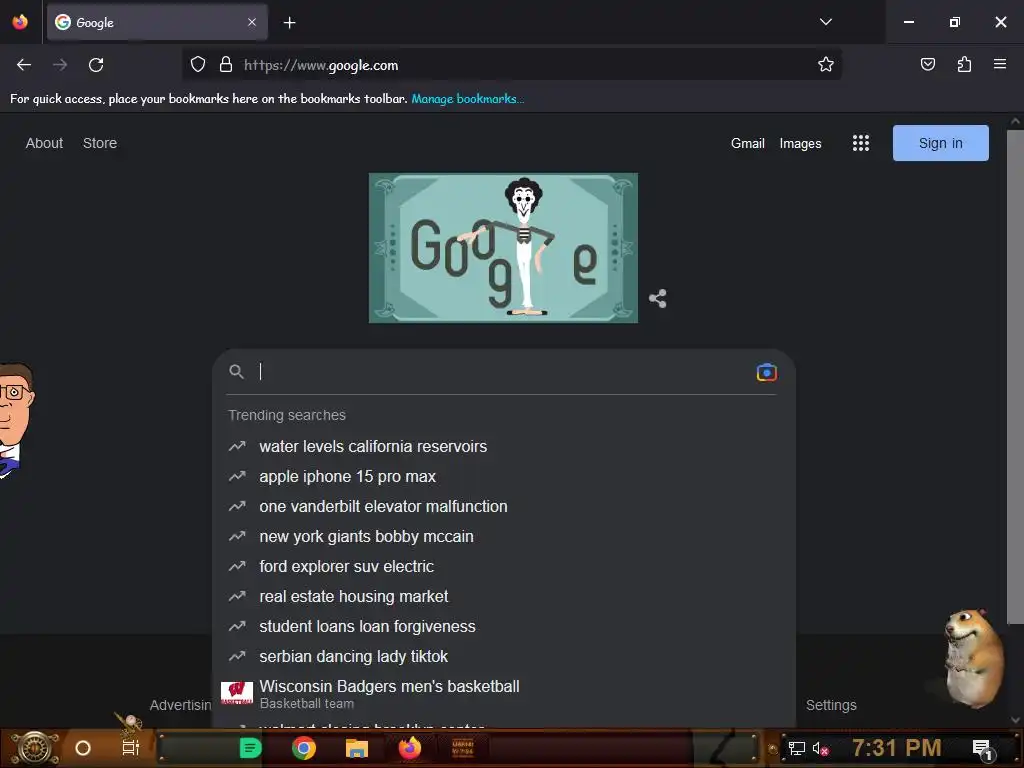
Task: Switch to Firefox on the taskbar
Action: [409, 748]
